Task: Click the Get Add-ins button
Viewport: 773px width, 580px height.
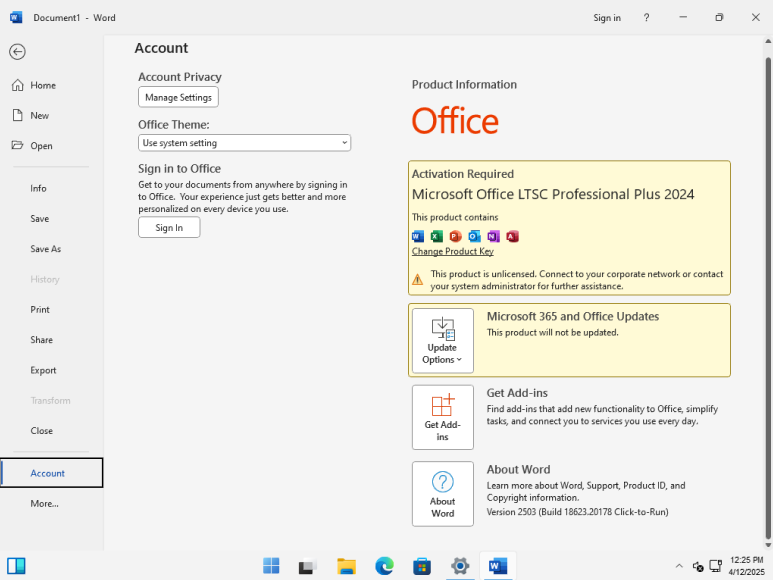Action: tap(443, 417)
